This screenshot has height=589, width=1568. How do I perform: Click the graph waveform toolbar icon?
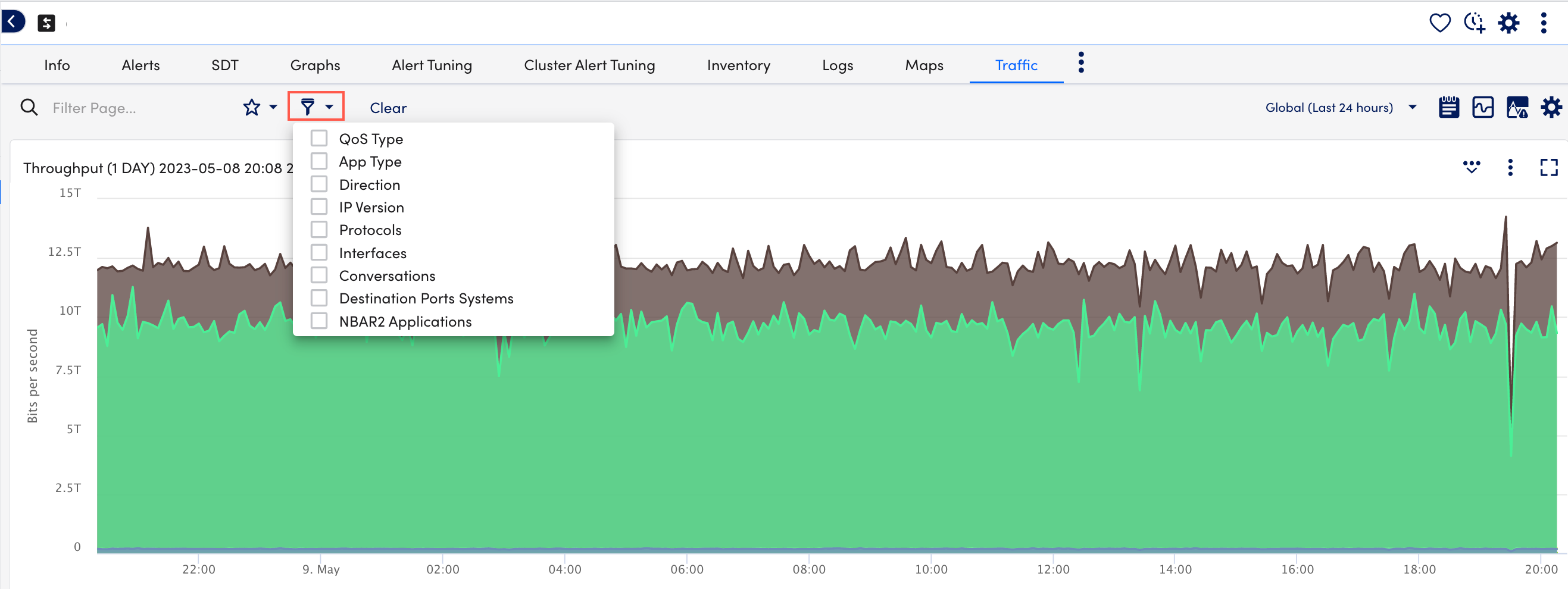click(x=1482, y=108)
